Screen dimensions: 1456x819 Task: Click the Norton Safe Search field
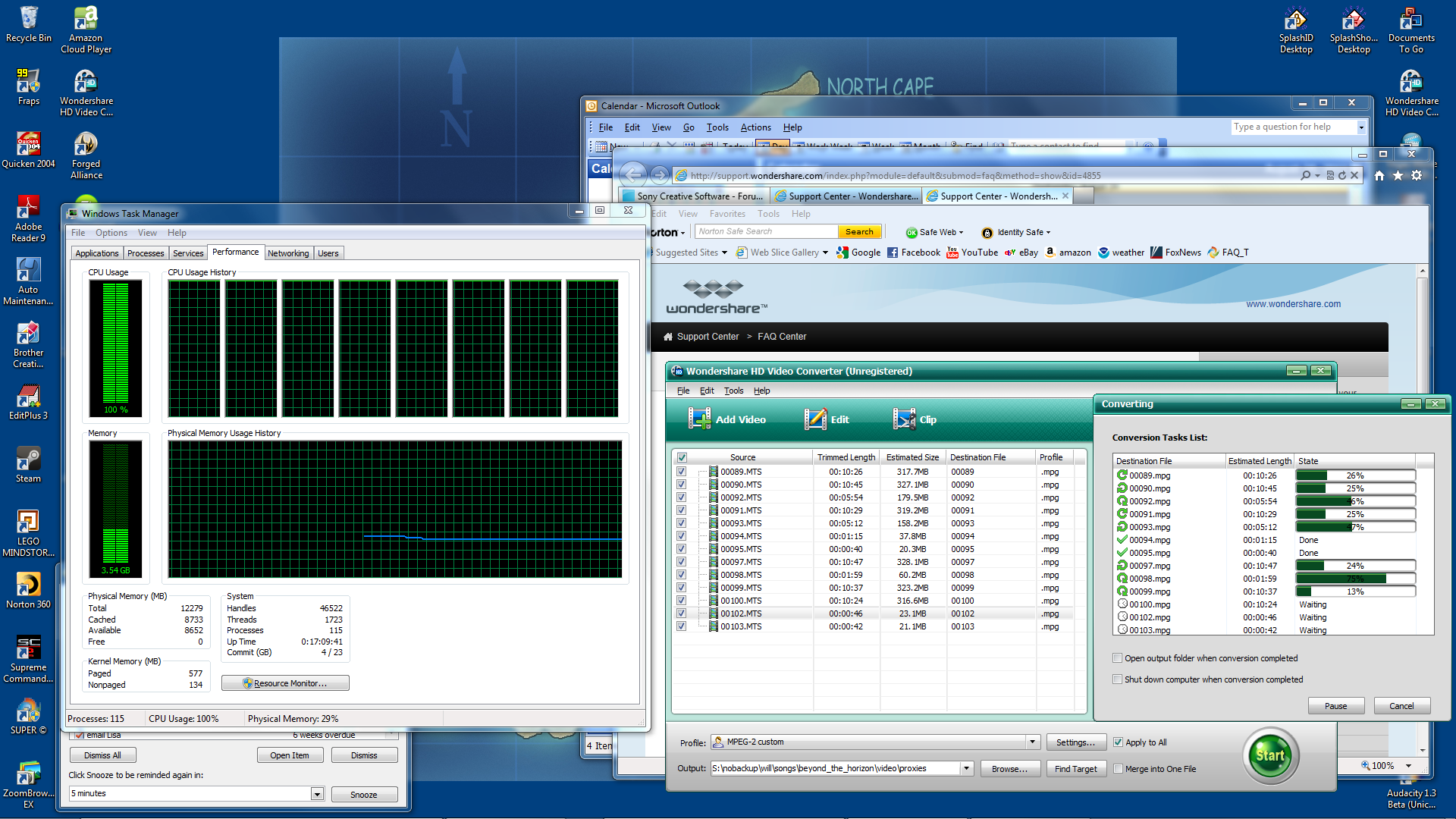click(x=766, y=232)
